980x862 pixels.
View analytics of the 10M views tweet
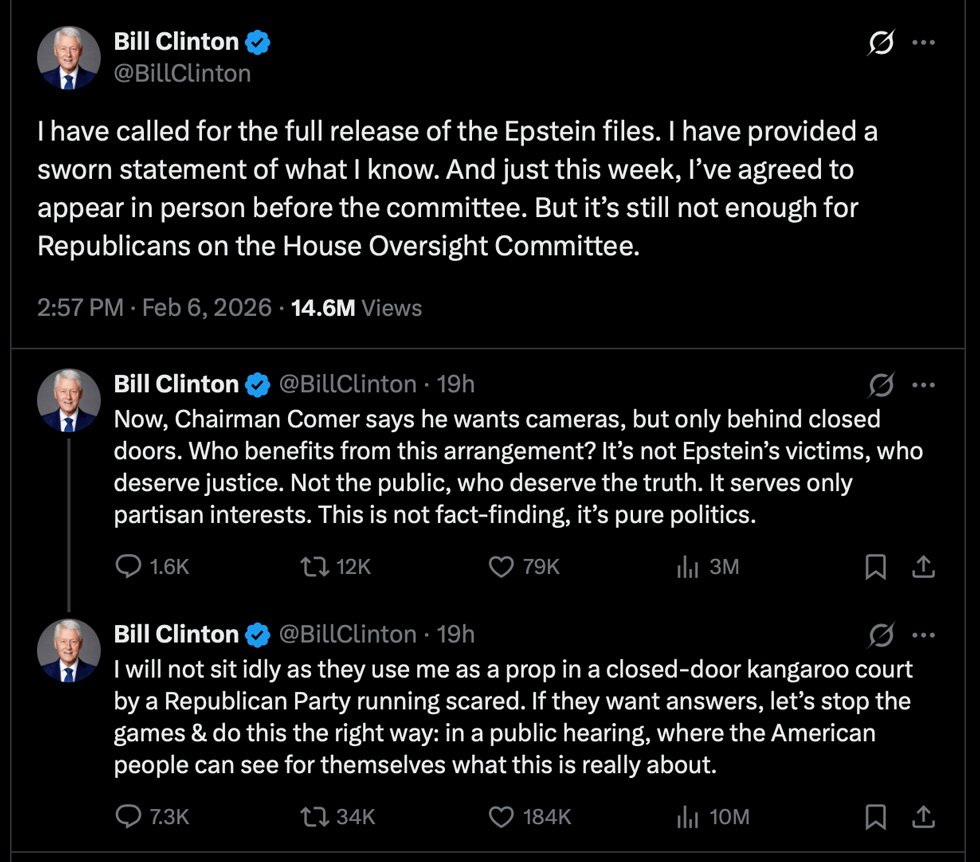[687, 817]
